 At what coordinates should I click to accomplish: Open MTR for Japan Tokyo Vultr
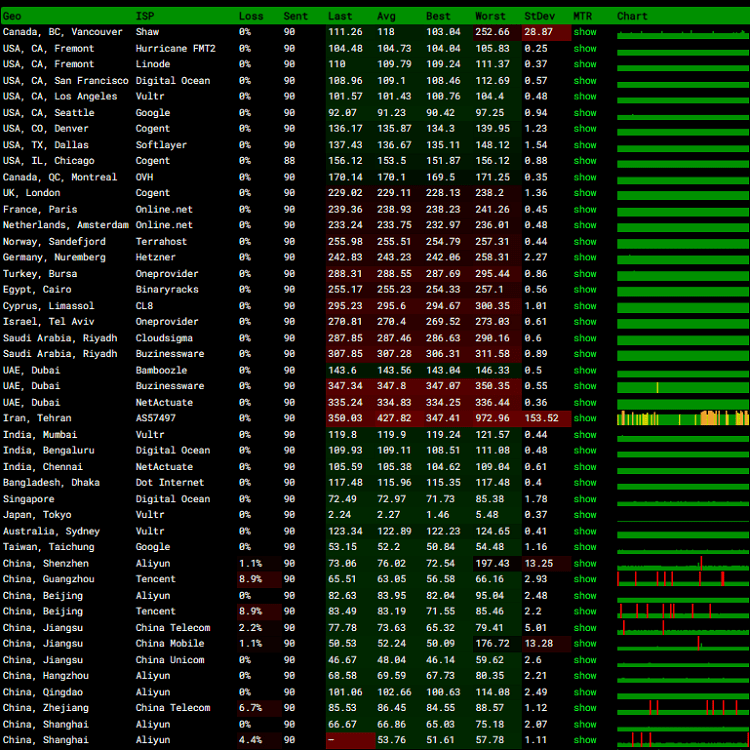(585, 515)
